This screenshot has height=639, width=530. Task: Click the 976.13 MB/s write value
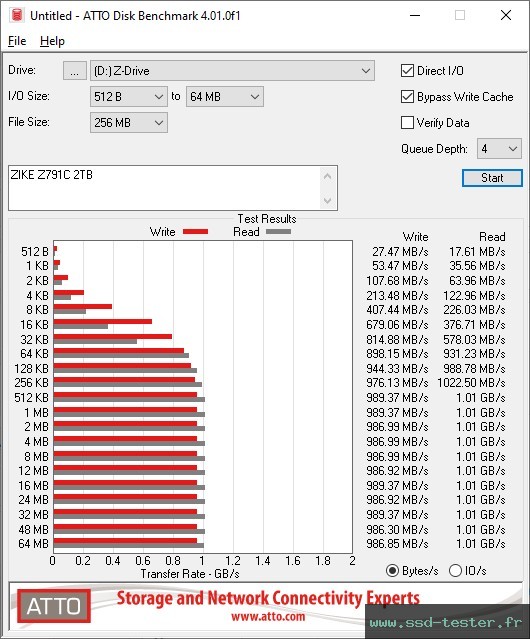coord(397,383)
